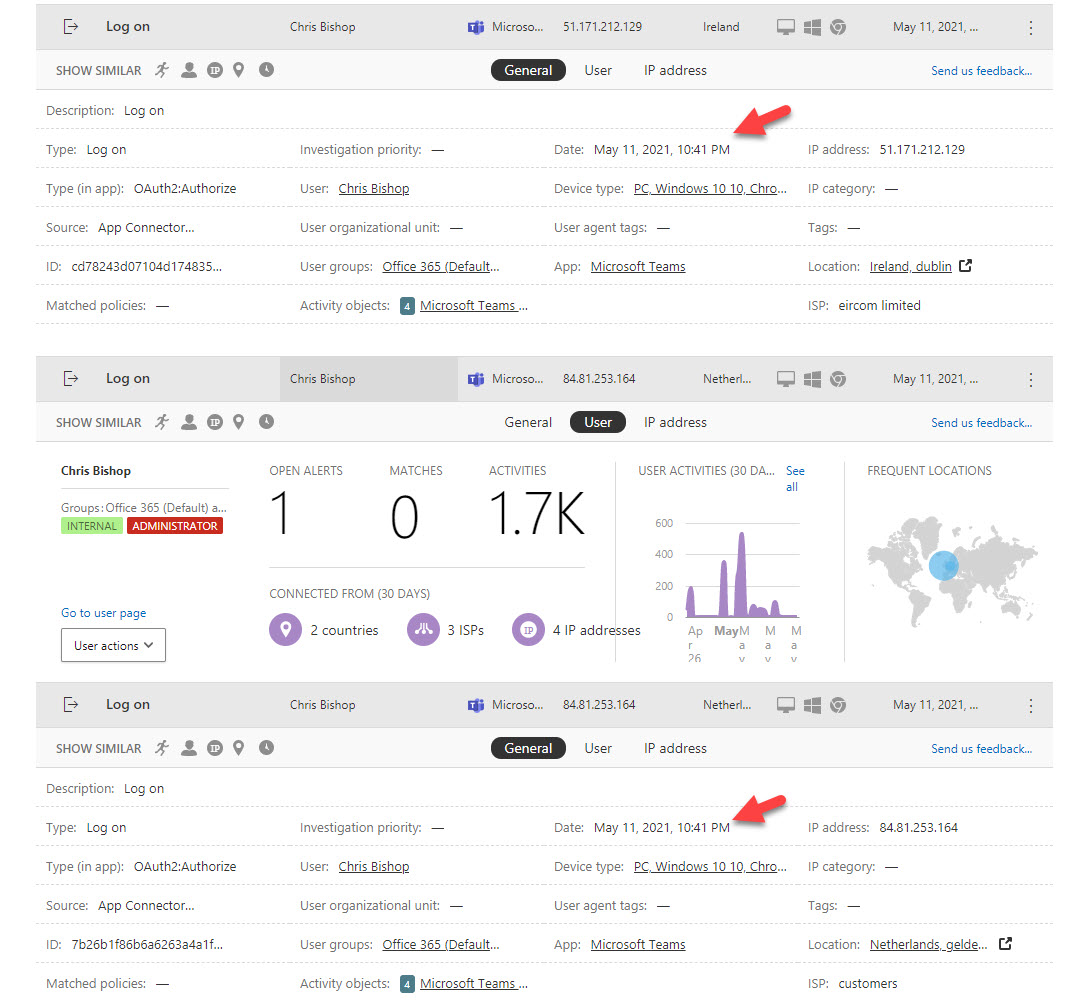Open the external link icon next to Ireland, dublin
Screen dimensions: 1079x1000
(x=965, y=266)
